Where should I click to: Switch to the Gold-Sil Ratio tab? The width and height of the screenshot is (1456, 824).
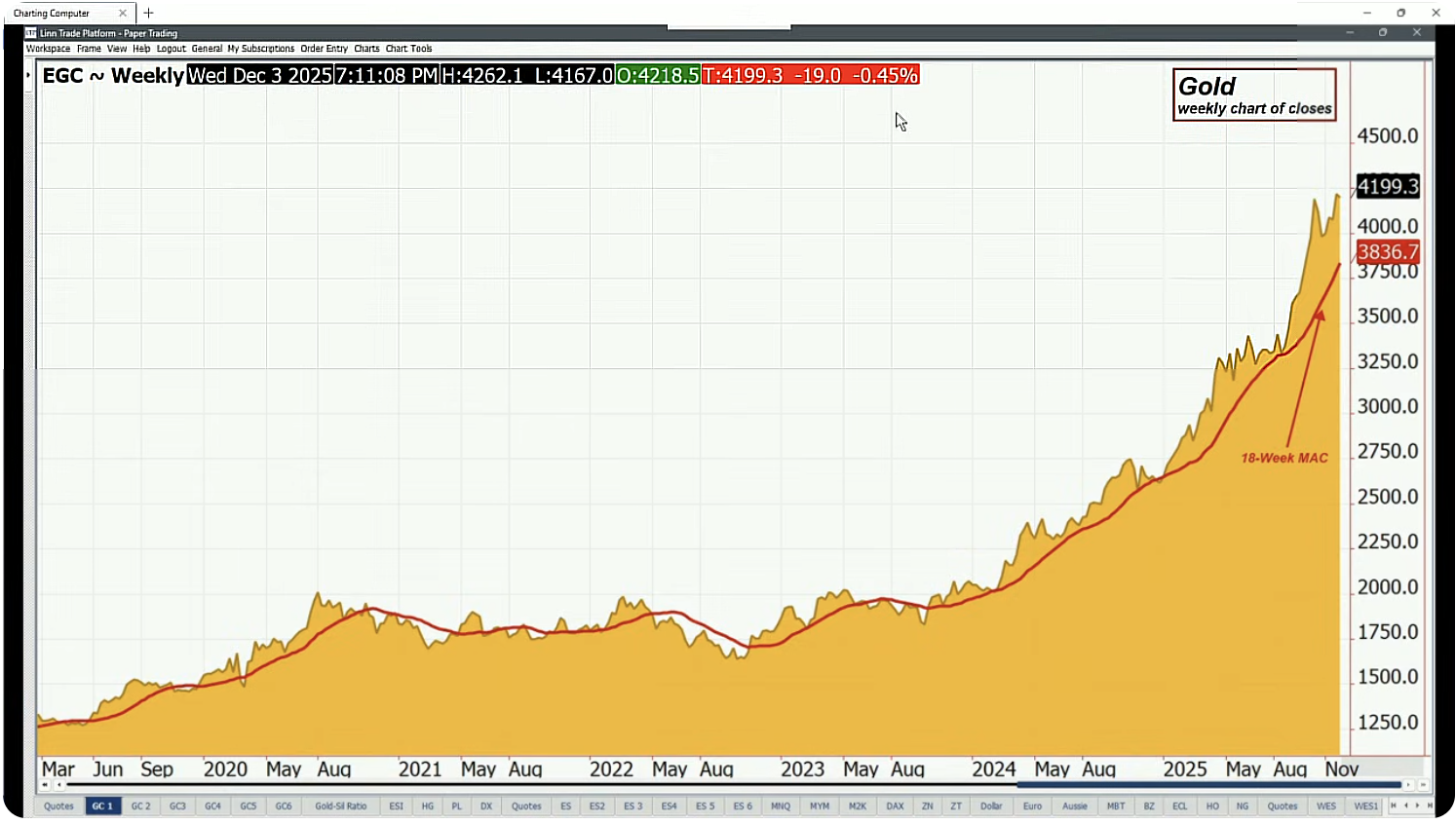[x=340, y=806]
